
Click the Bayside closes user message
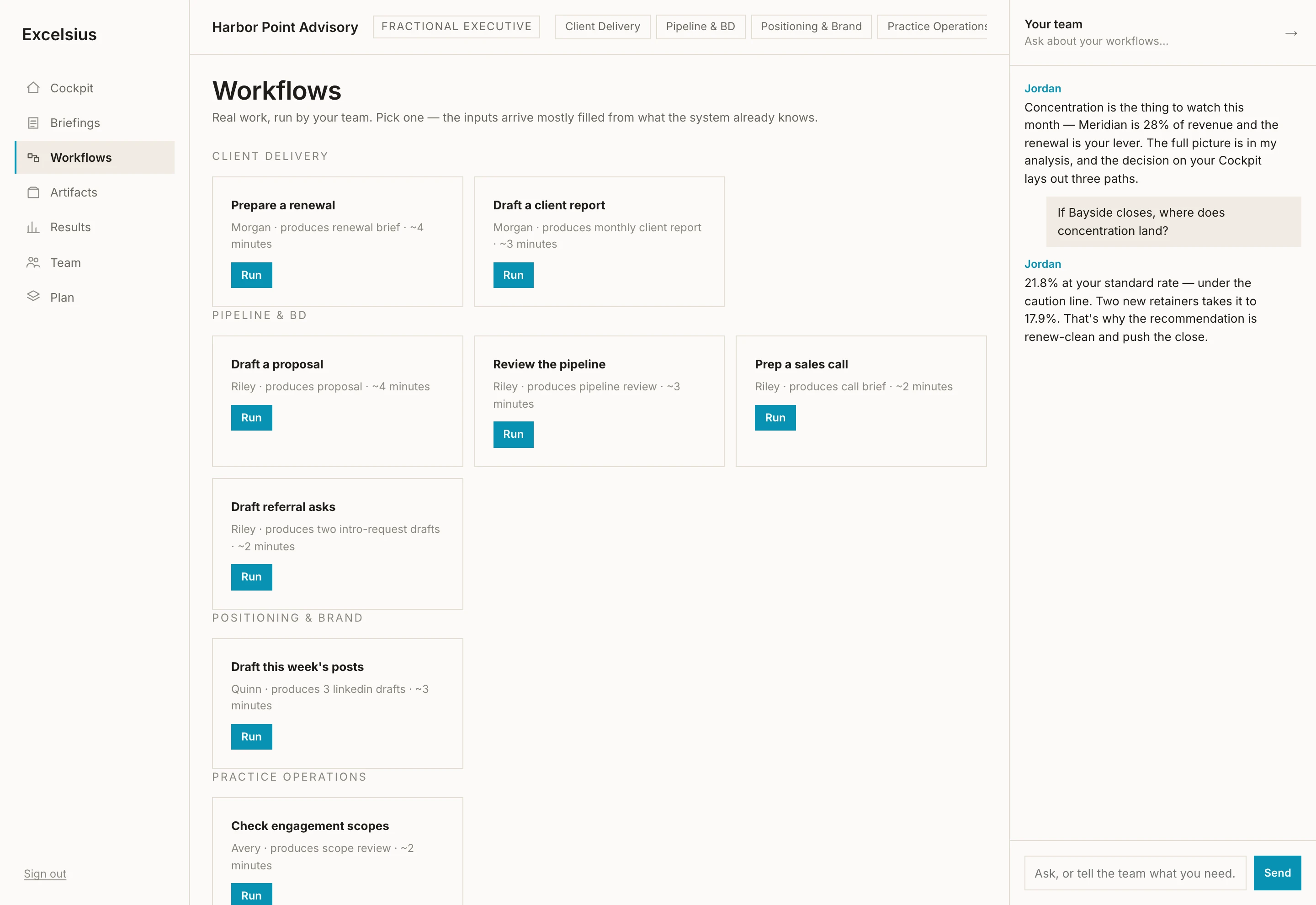point(1173,222)
